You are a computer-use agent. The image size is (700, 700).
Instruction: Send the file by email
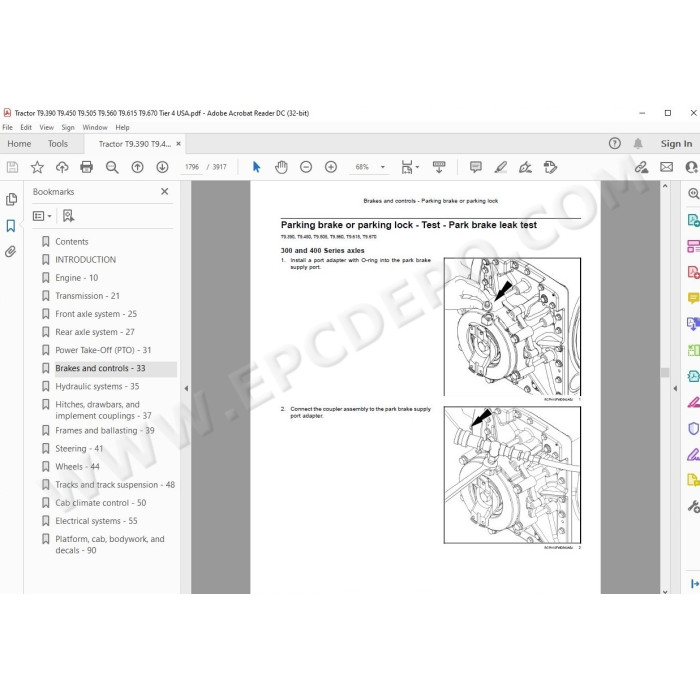tap(667, 167)
